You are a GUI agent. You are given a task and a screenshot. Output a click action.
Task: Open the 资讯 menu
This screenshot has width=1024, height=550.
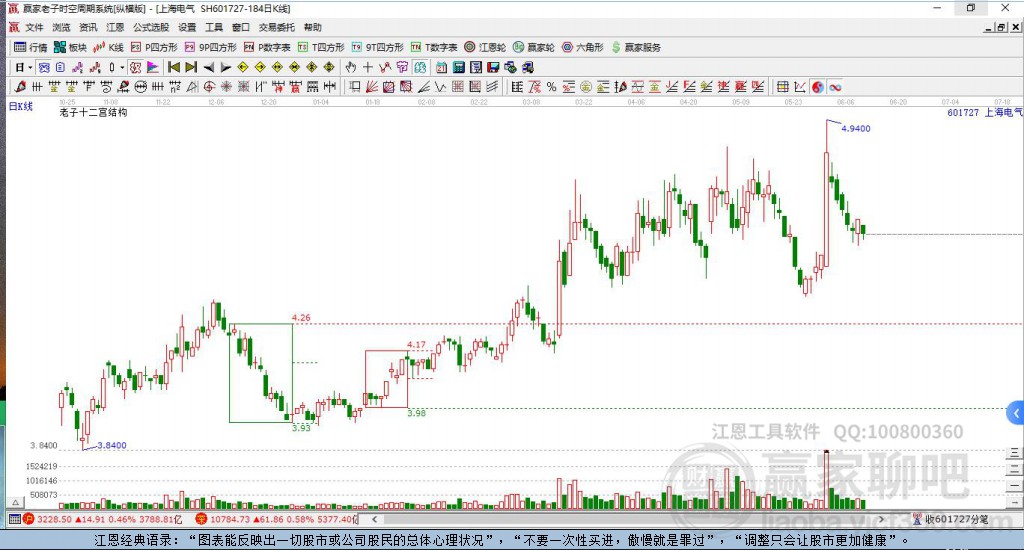[88, 27]
